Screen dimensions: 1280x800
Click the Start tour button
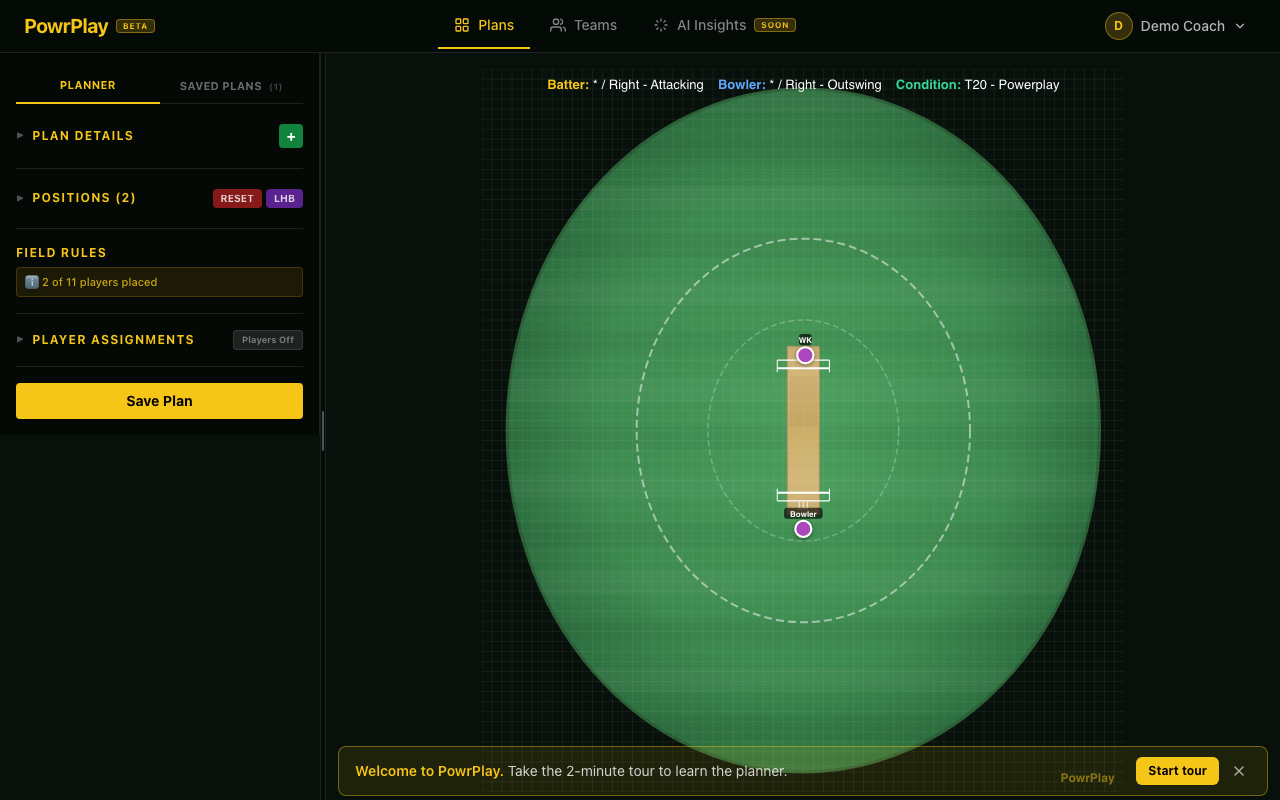tap(1177, 771)
